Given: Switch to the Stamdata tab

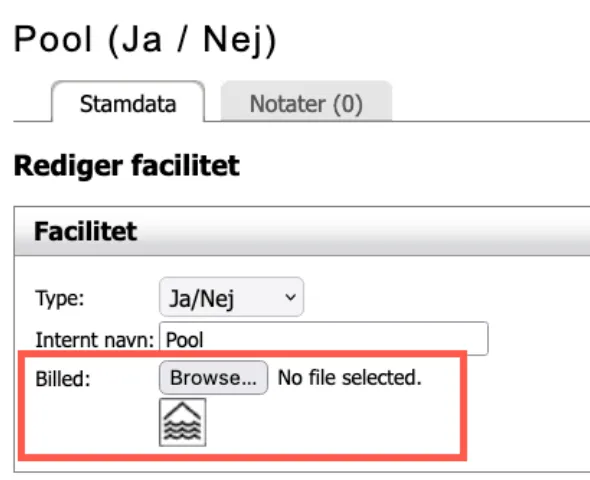Looking at the screenshot, I should coord(128,102).
